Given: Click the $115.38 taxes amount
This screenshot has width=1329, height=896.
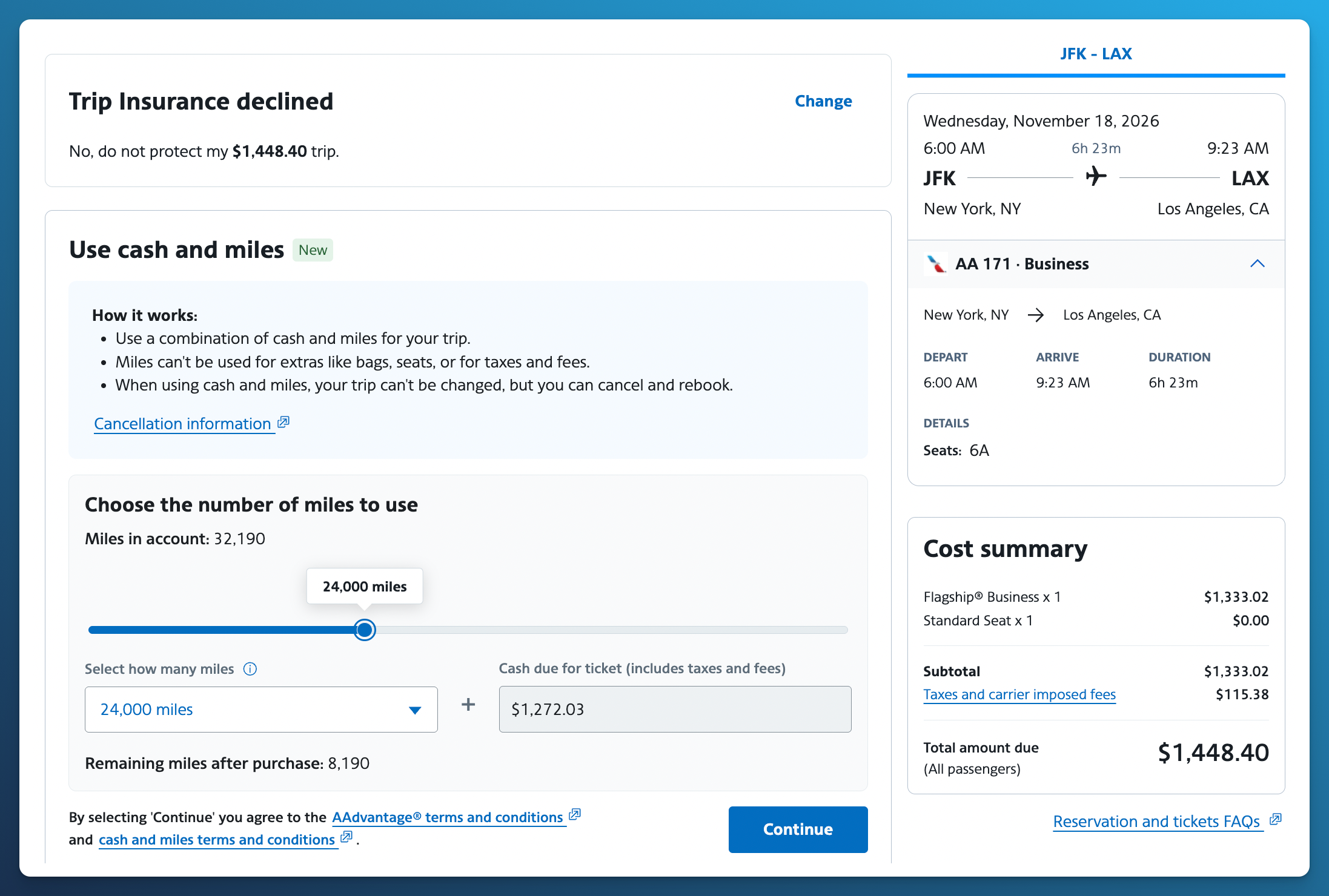Looking at the screenshot, I should point(1242,694).
